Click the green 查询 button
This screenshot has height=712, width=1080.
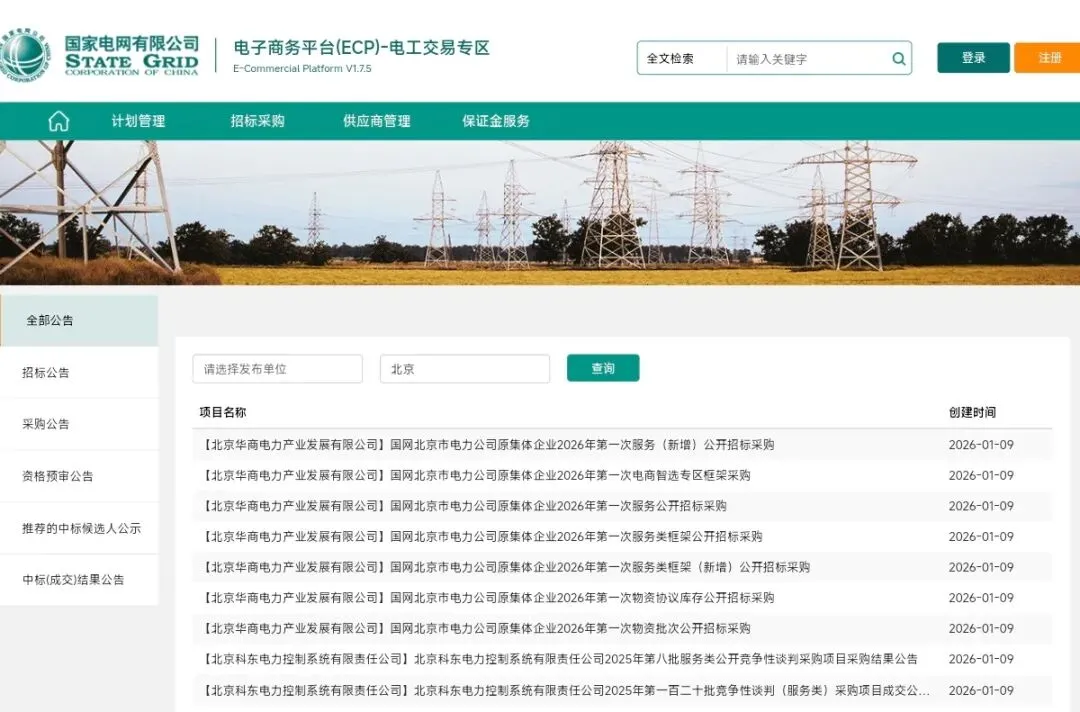pos(603,368)
